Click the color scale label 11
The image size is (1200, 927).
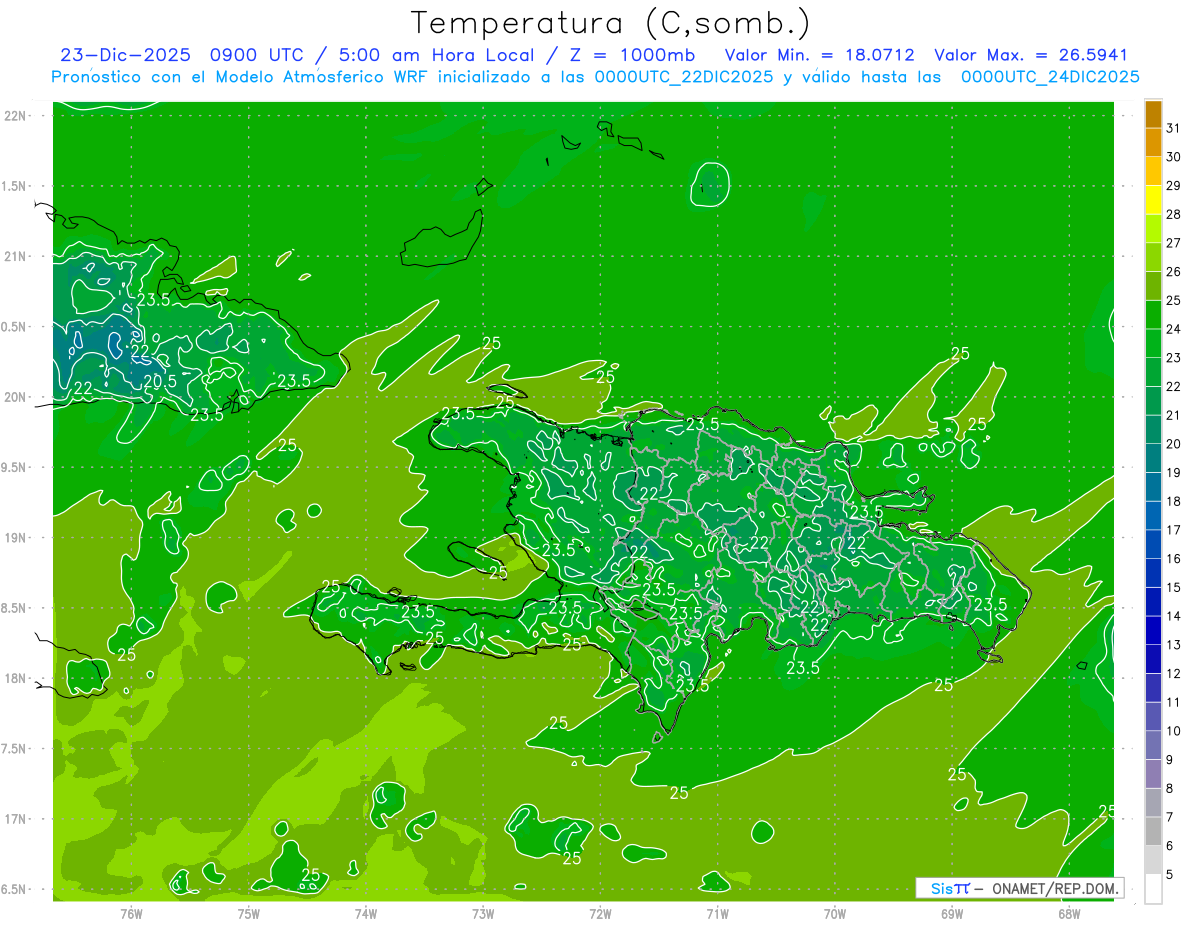1173,702
